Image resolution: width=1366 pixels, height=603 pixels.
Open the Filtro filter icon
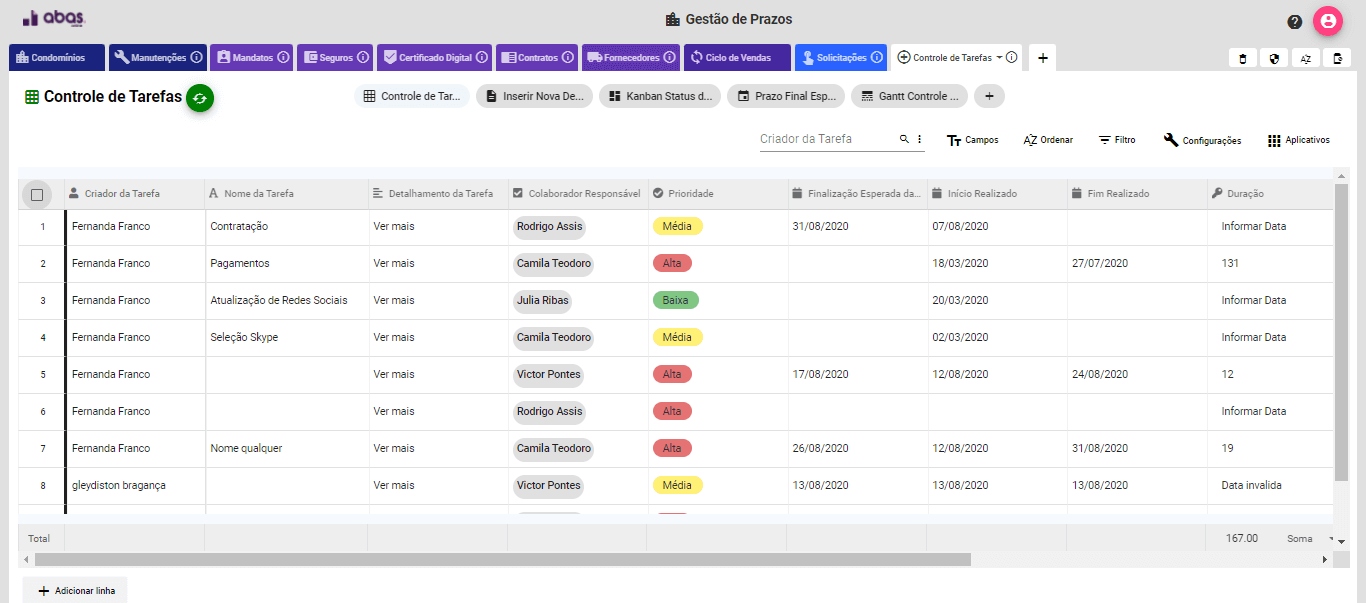pos(1104,140)
